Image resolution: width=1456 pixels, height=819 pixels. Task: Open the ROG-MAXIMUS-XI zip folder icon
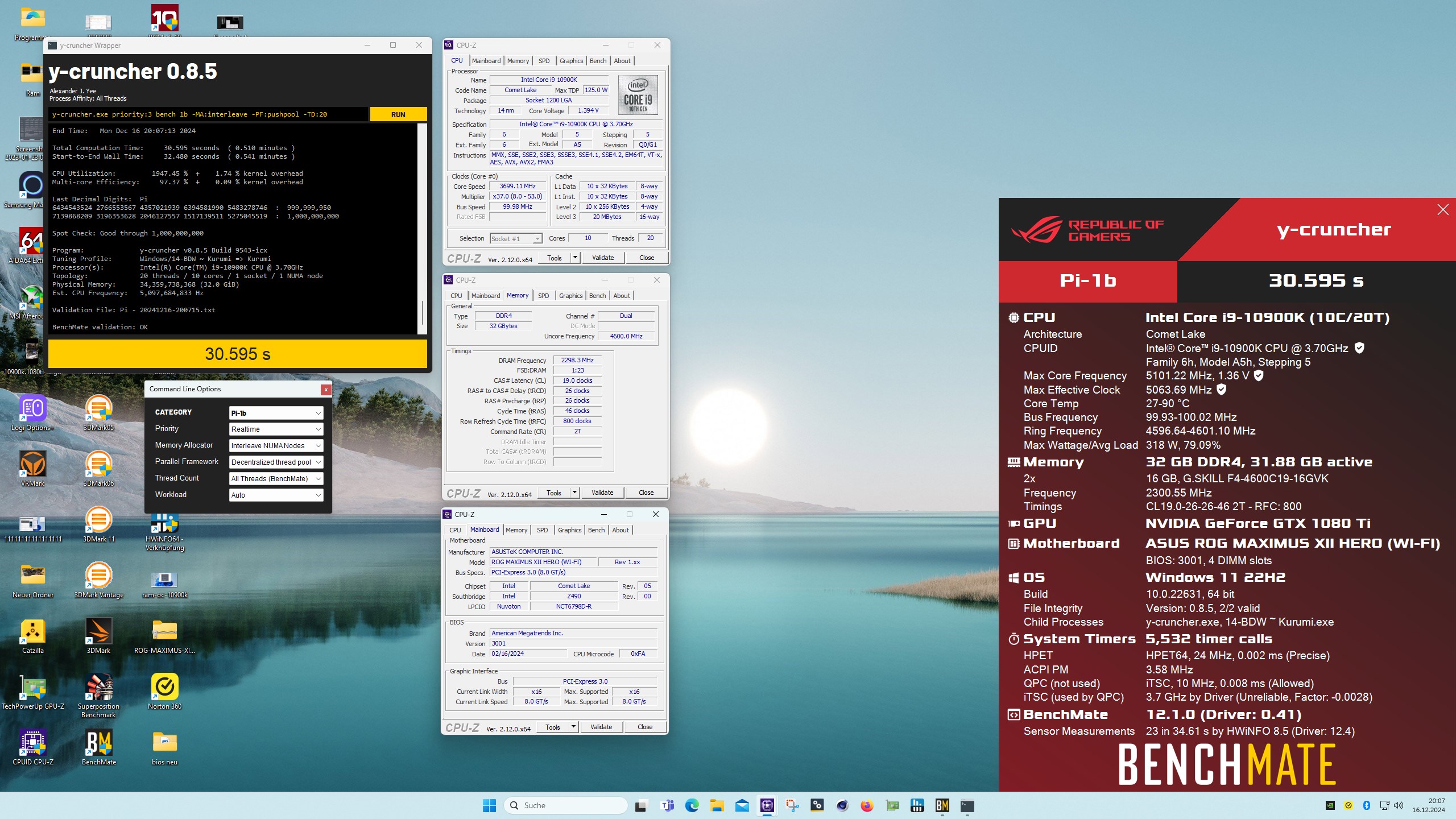coord(165,636)
